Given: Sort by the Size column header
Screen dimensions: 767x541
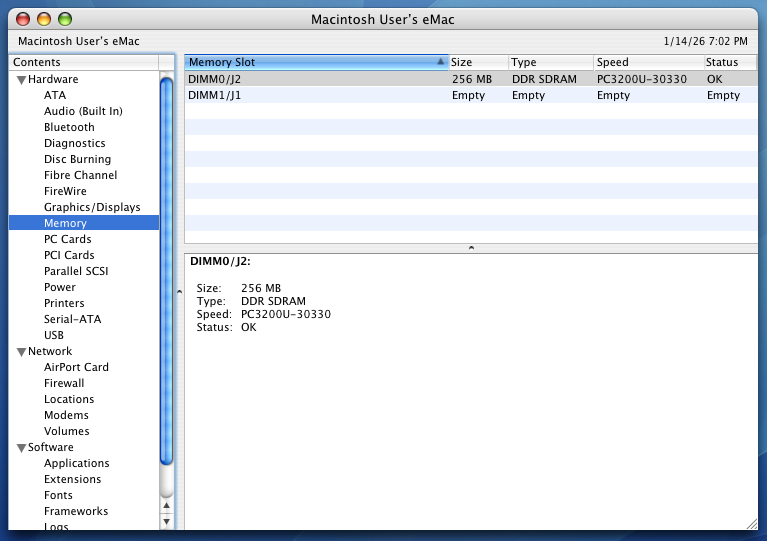Looking at the screenshot, I should coord(478,62).
